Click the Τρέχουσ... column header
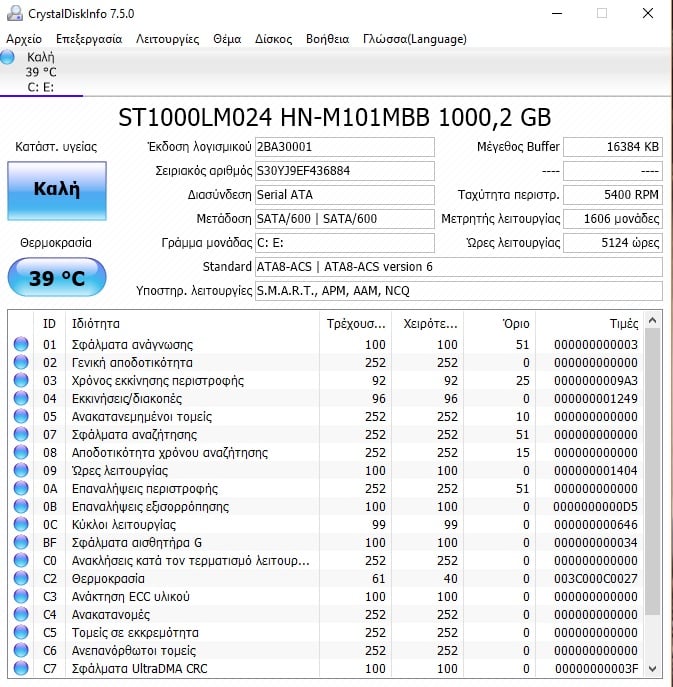The image size is (673, 687). 355,324
